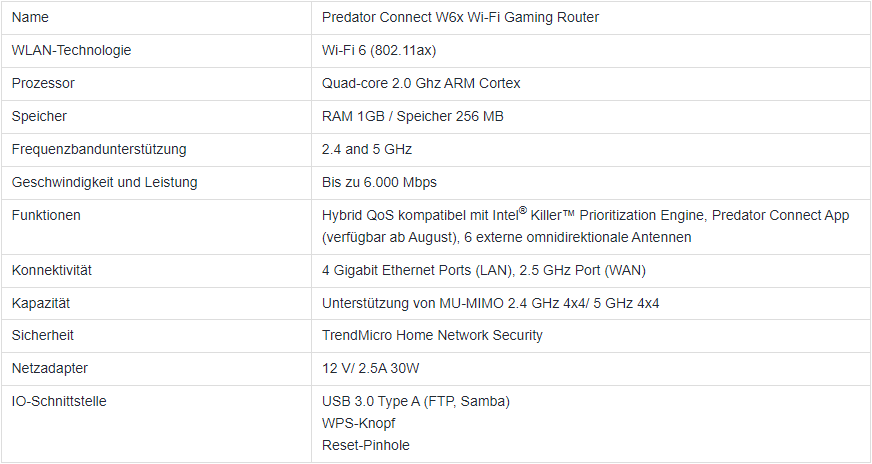
Task: Click the 'Name' row label cell
Action: (30, 18)
